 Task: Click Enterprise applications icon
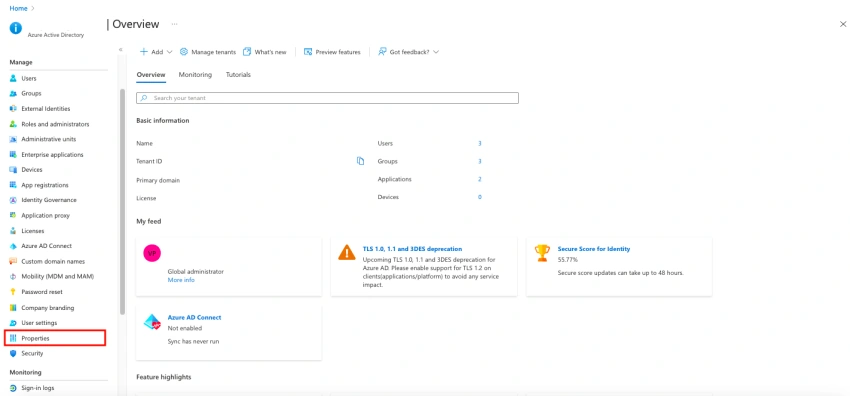[x=14, y=154]
